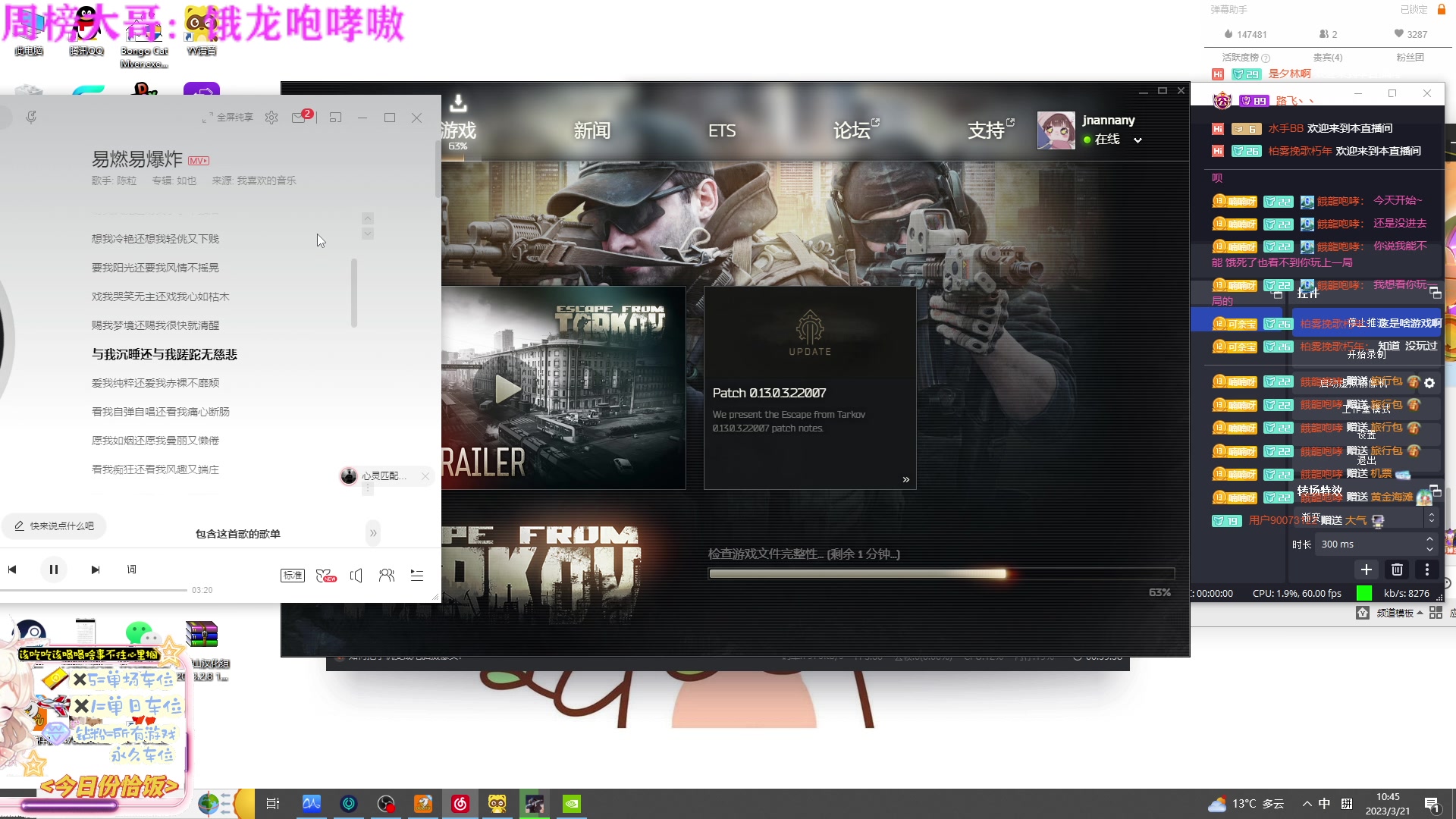Dismiss the 心灵匹配 popup

click(x=425, y=476)
